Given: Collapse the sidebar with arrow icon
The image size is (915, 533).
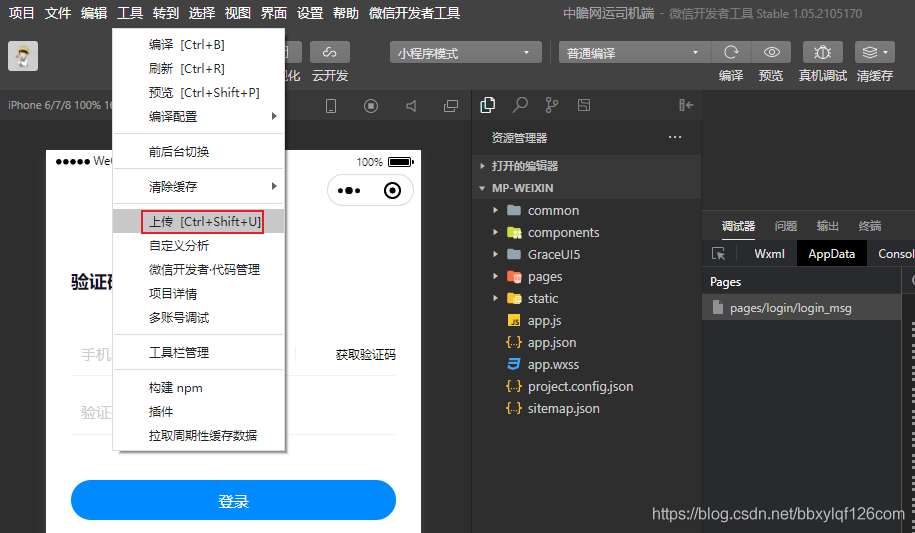Looking at the screenshot, I should click(686, 105).
